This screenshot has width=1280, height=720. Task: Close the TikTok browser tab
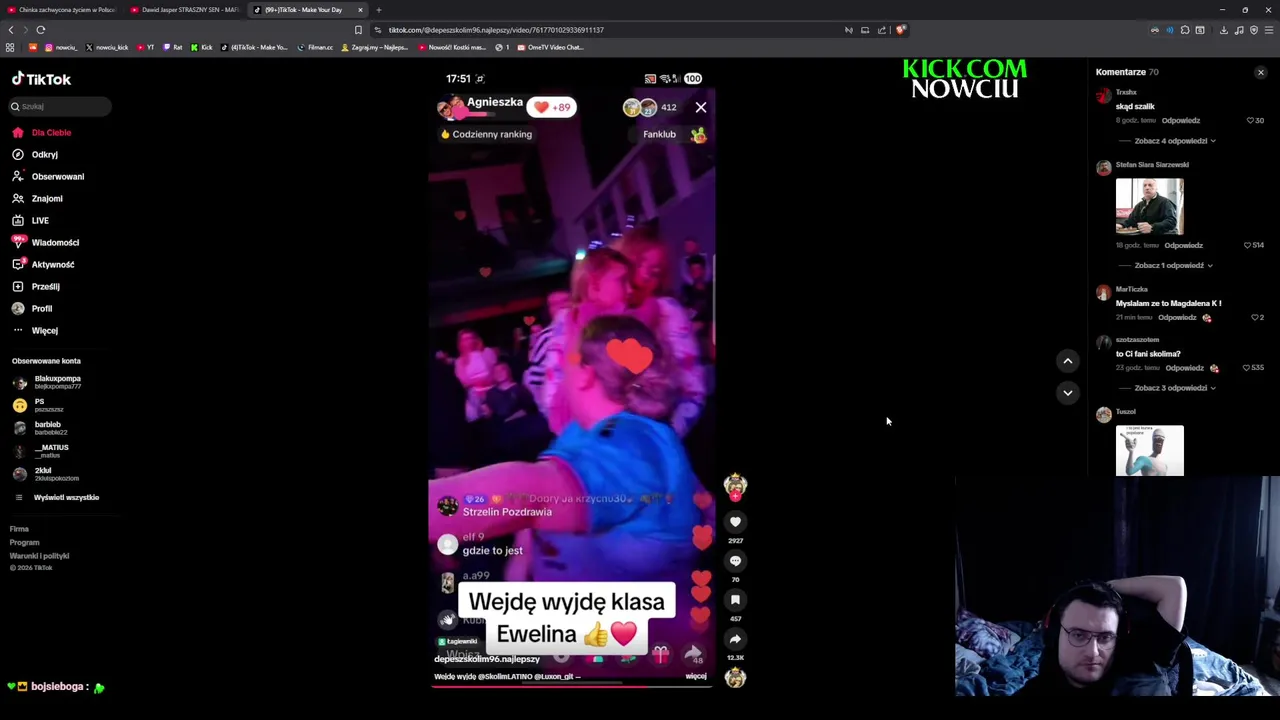(x=360, y=10)
